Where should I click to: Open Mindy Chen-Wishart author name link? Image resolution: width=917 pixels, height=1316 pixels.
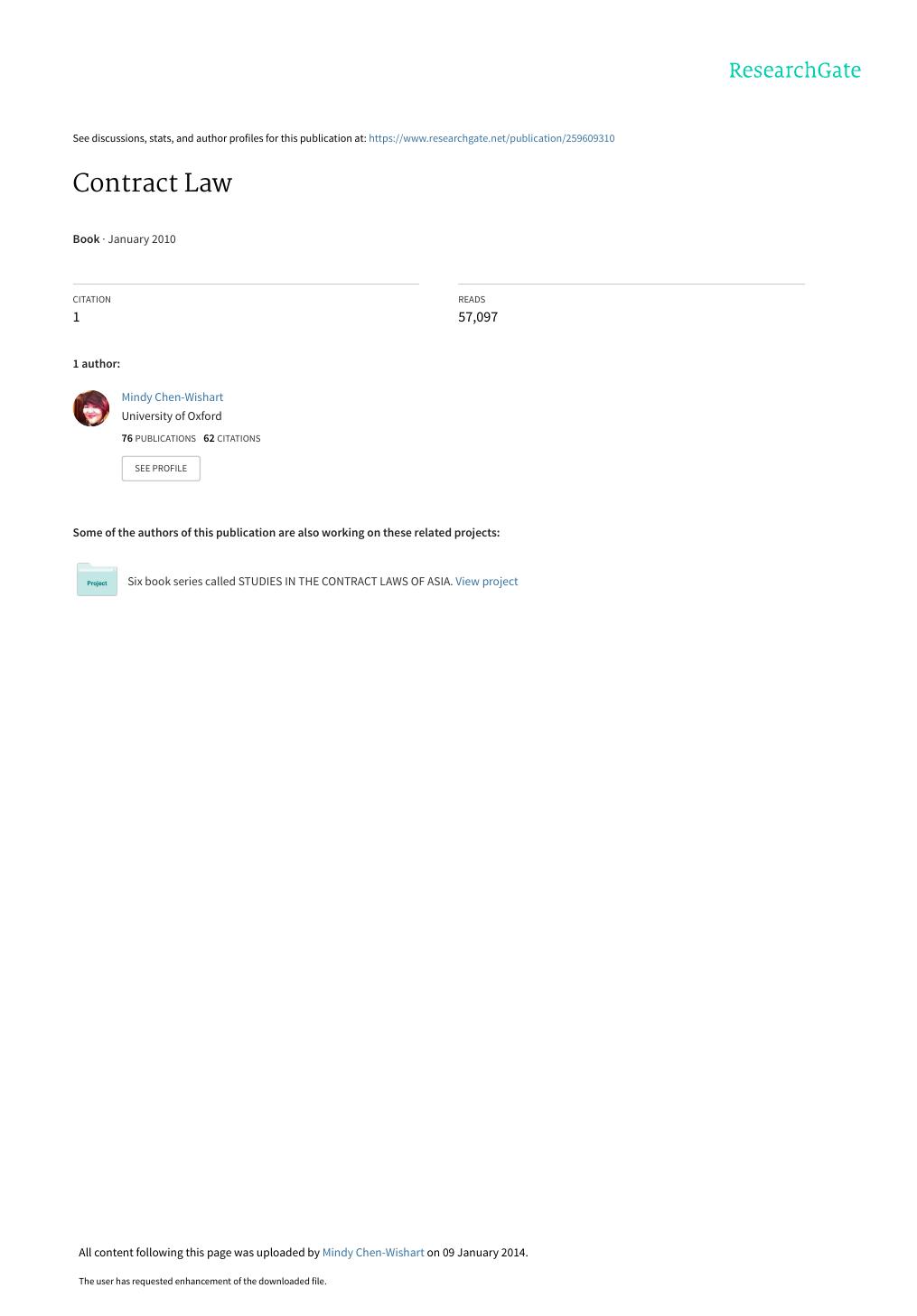(172, 397)
